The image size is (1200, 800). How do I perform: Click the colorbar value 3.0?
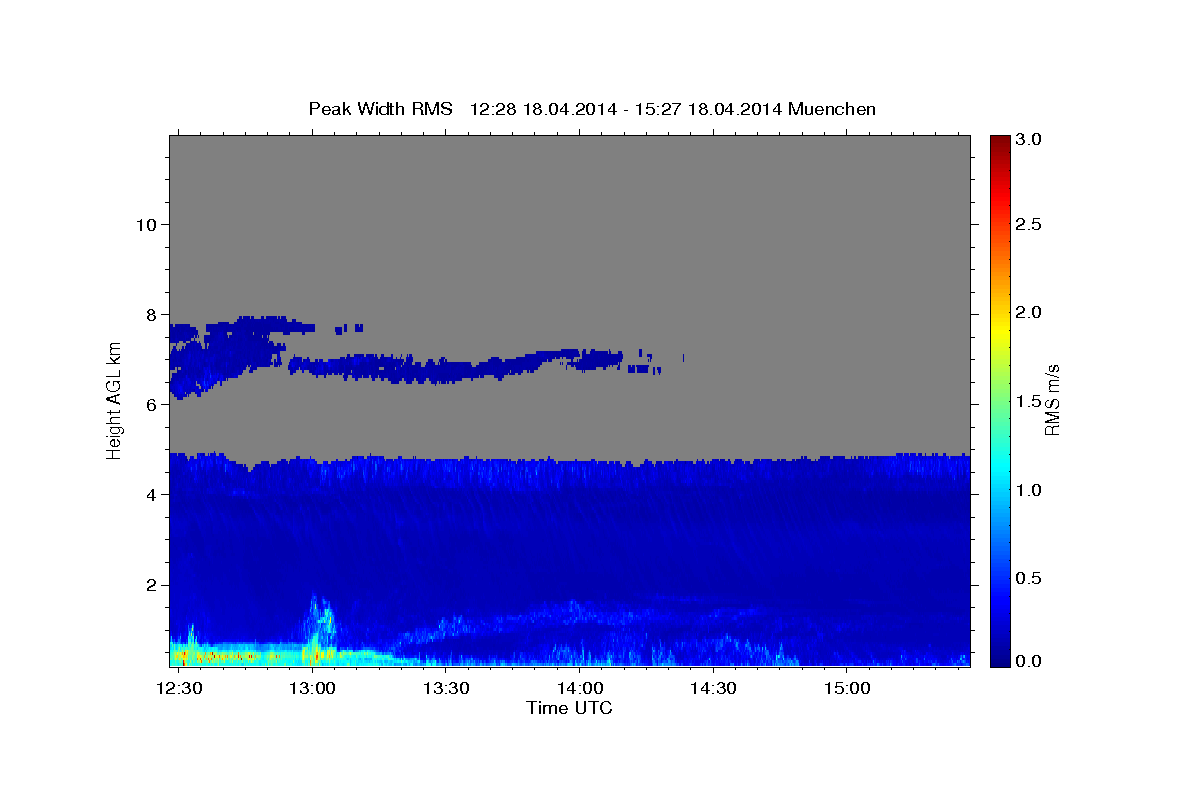click(x=1029, y=140)
